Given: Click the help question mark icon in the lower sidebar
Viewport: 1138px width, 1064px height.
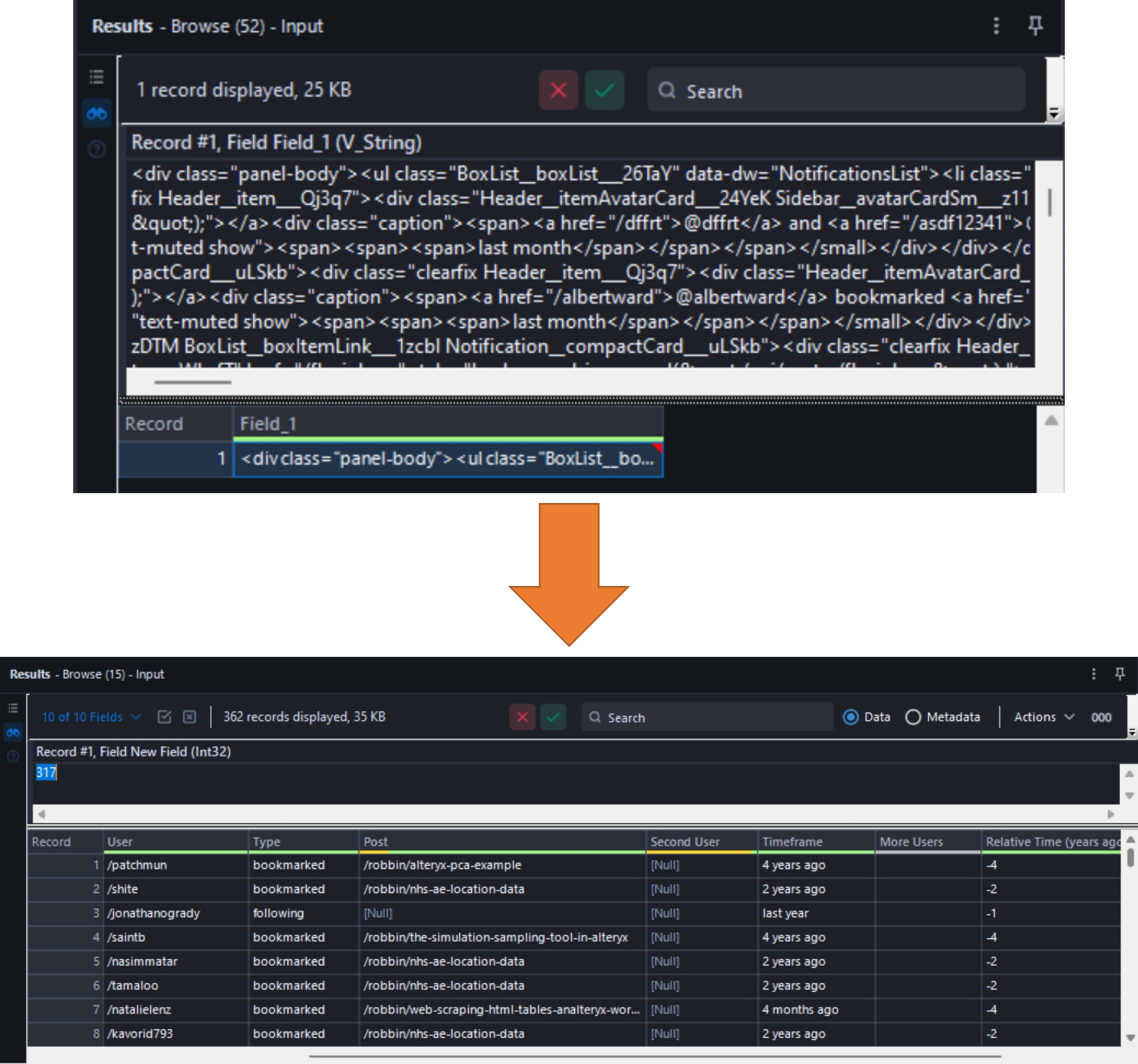Looking at the screenshot, I should coord(13,756).
